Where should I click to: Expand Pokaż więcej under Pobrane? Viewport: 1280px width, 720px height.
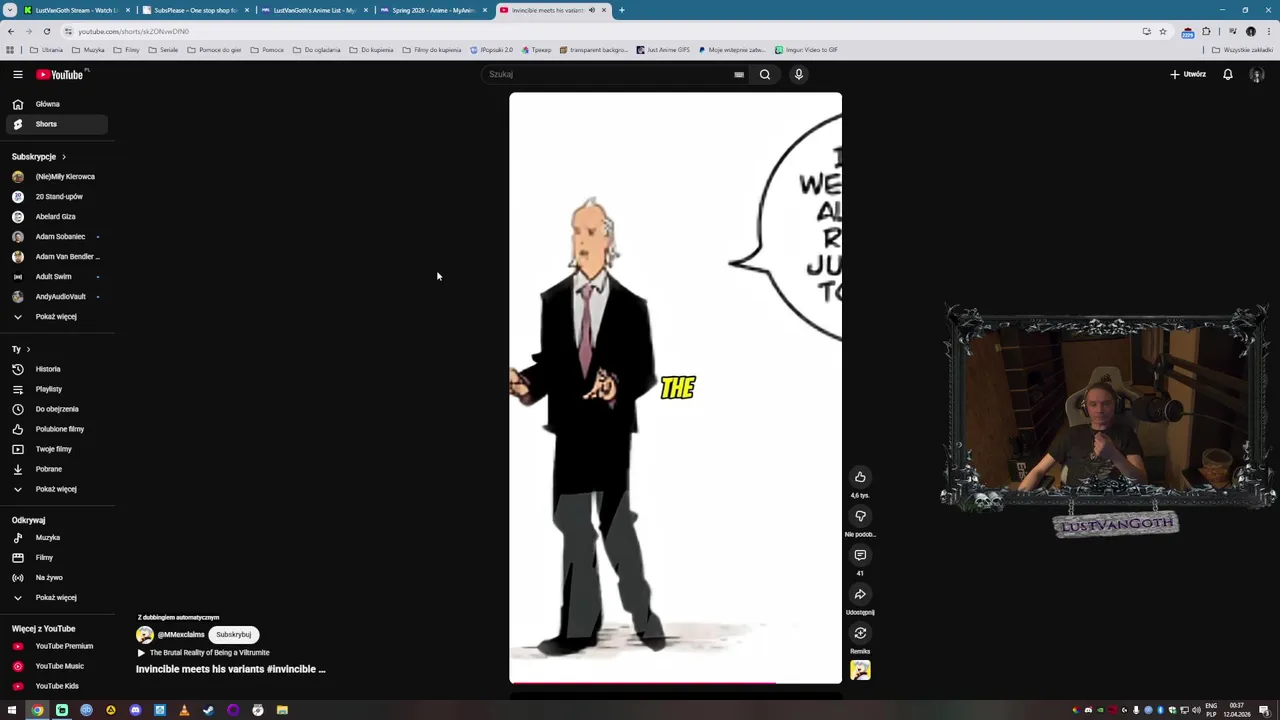point(57,489)
